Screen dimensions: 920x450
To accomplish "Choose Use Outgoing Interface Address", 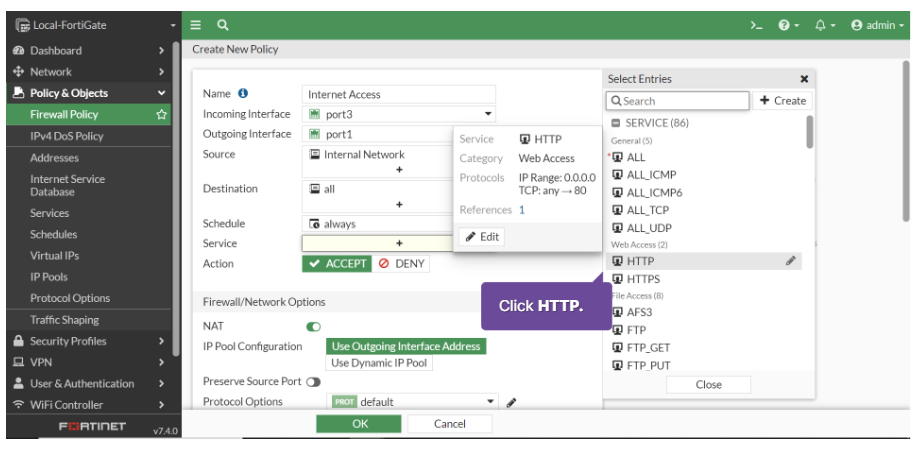I will [x=406, y=346].
